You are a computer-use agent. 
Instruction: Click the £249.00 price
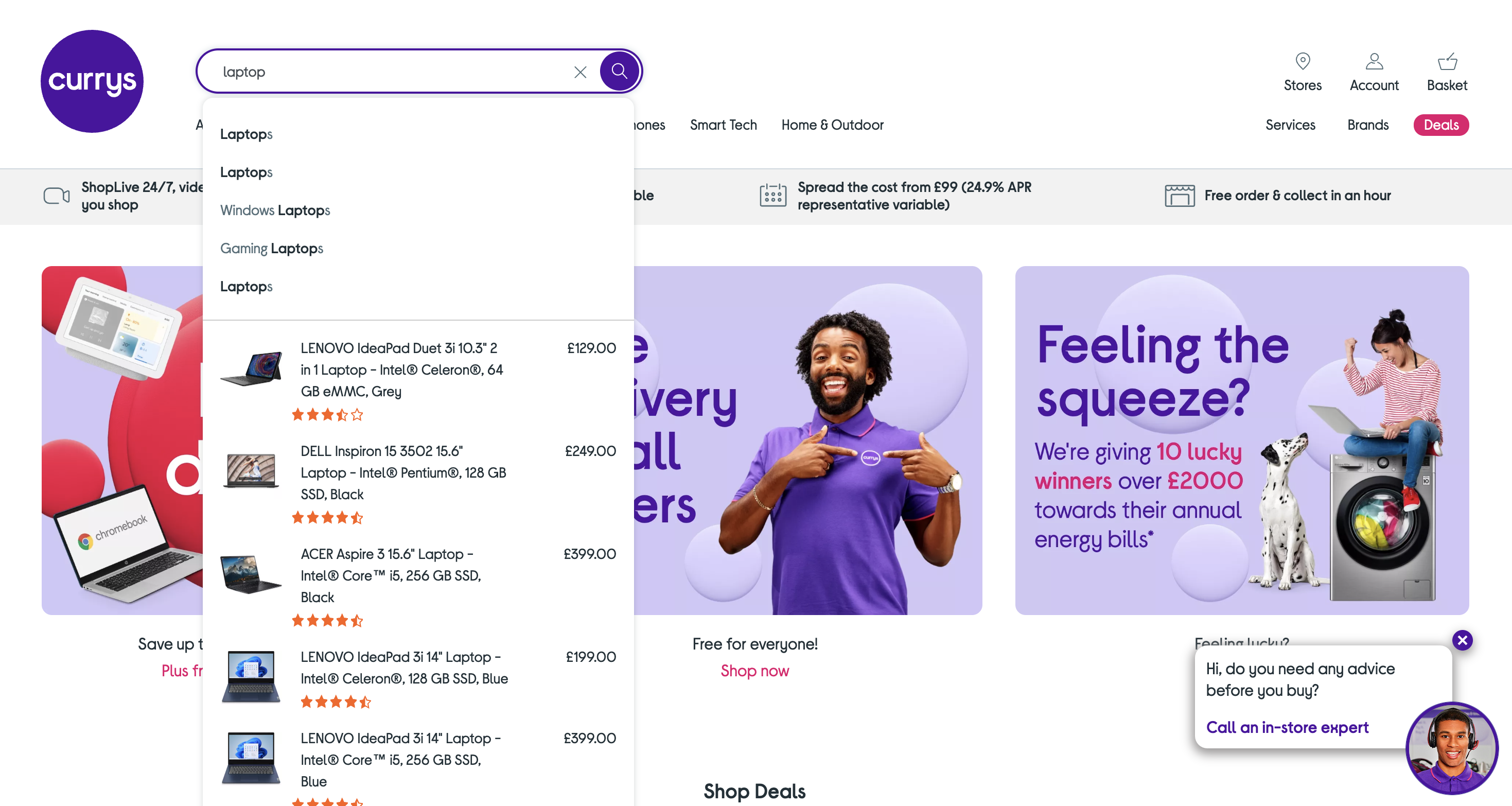(x=590, y=451)
